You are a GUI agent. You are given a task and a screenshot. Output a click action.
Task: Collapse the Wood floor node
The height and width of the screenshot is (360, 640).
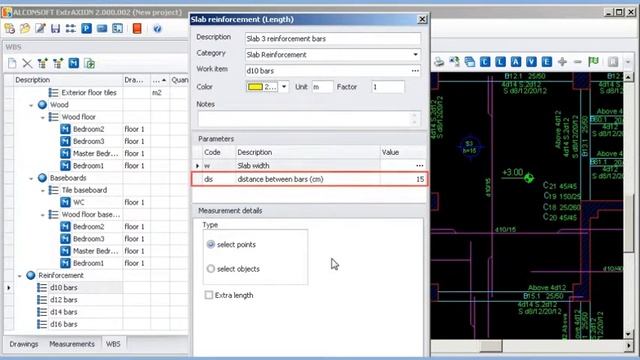point(42,117)
